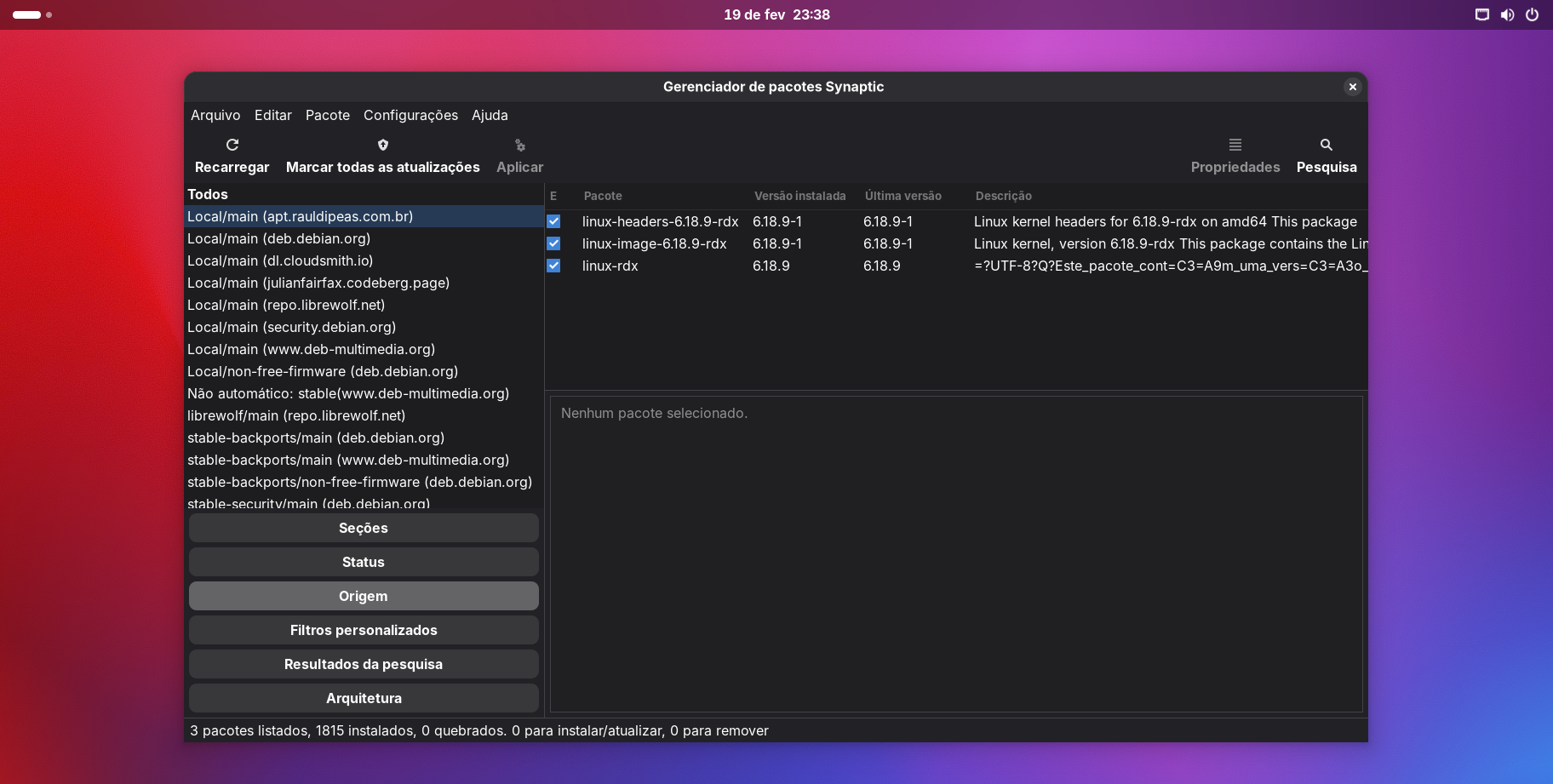Click the Seções filter button

tap(364, 528)
